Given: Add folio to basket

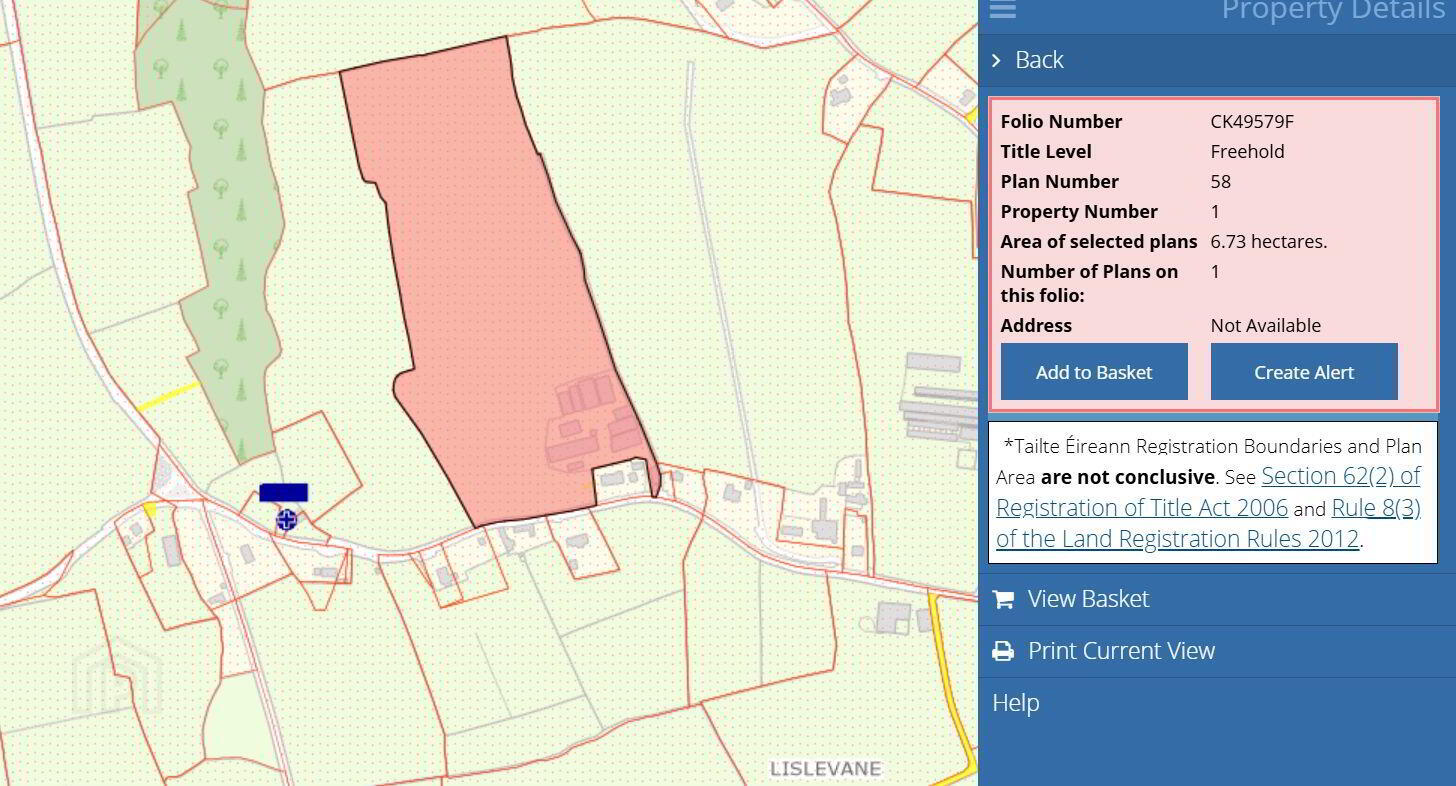Looking at the screenshot, I should [x=1094, y=372].
